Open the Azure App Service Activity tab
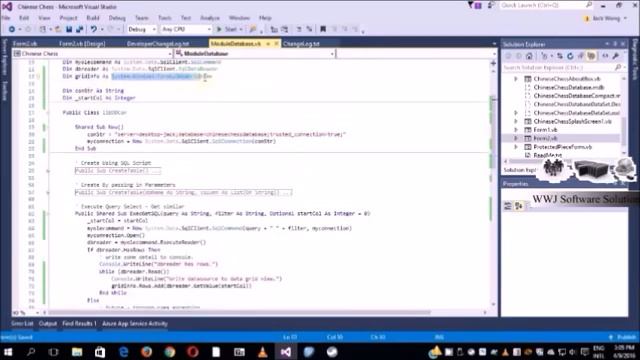 click(x=135, y=324)
